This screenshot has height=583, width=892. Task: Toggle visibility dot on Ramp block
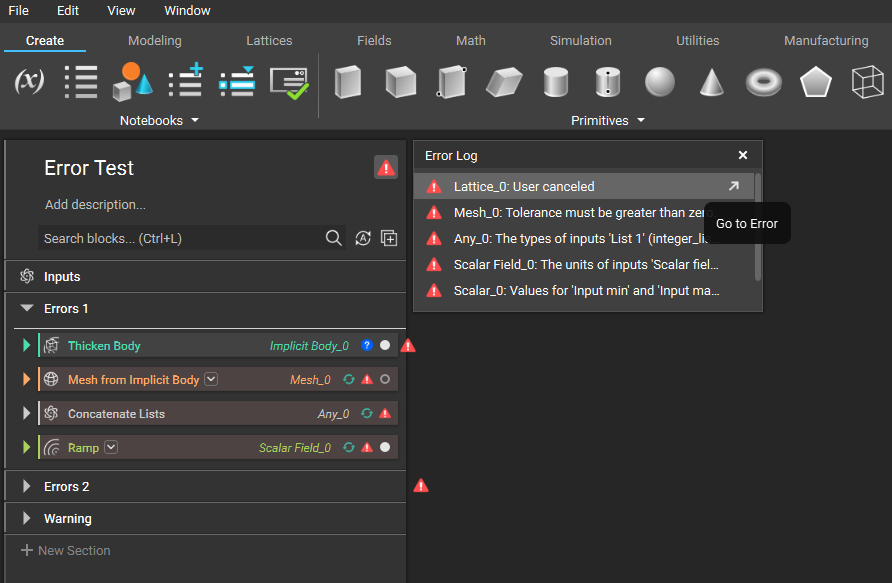tap(385, 448)
